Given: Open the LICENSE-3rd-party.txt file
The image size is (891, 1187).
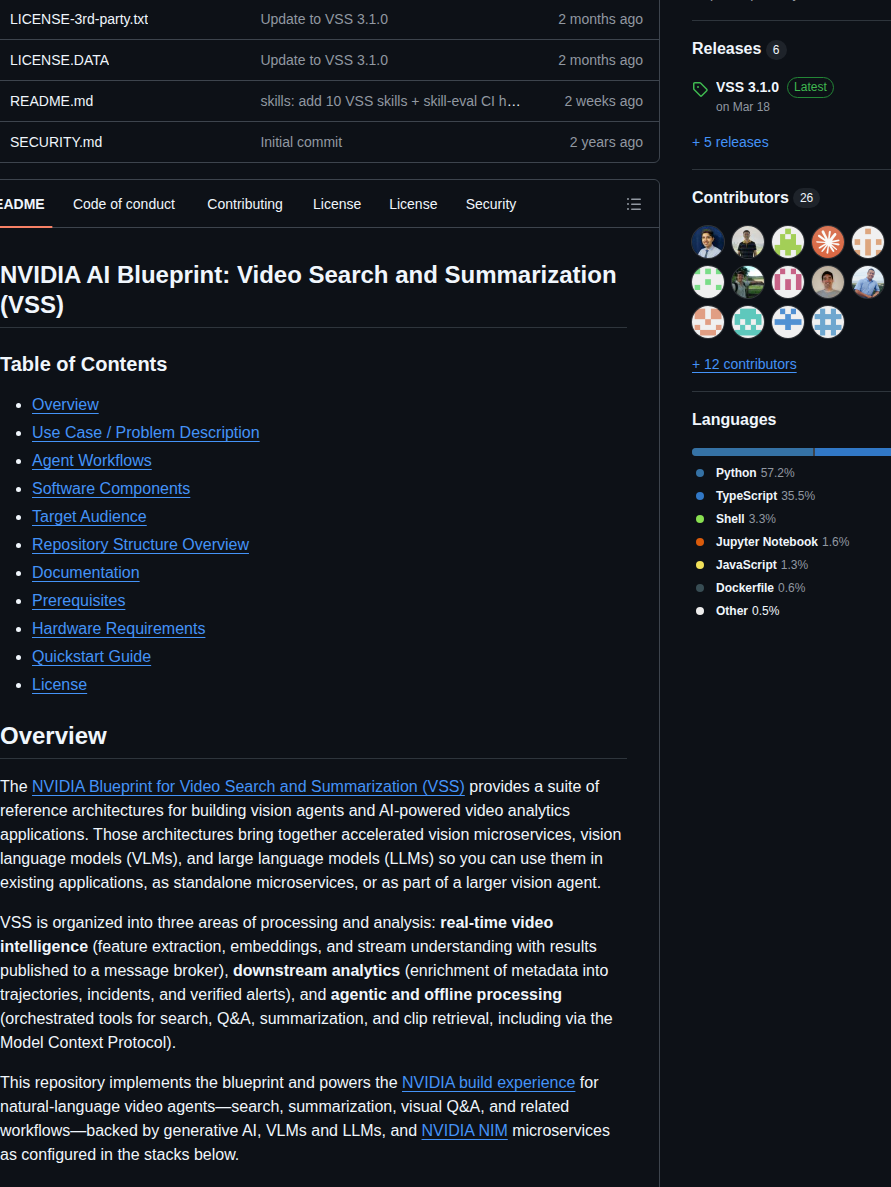Looking at the screenshot, I should click(x=79, y=20).
